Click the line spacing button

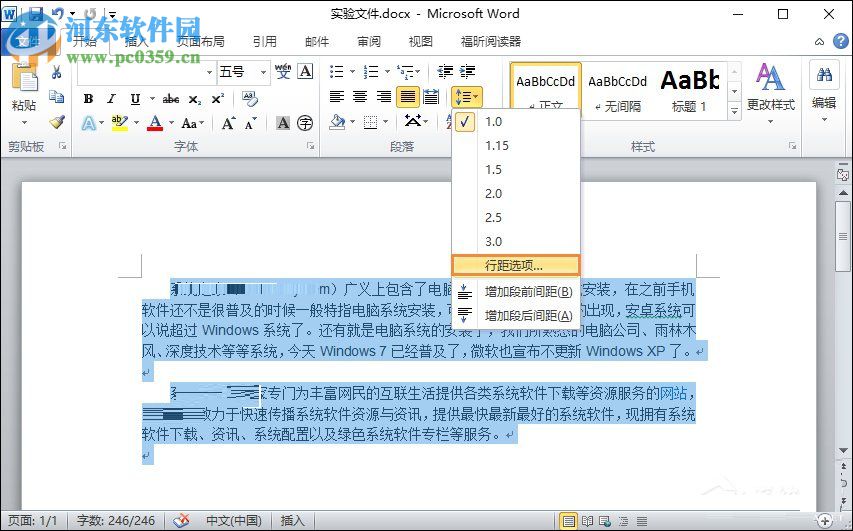point(466,97)
